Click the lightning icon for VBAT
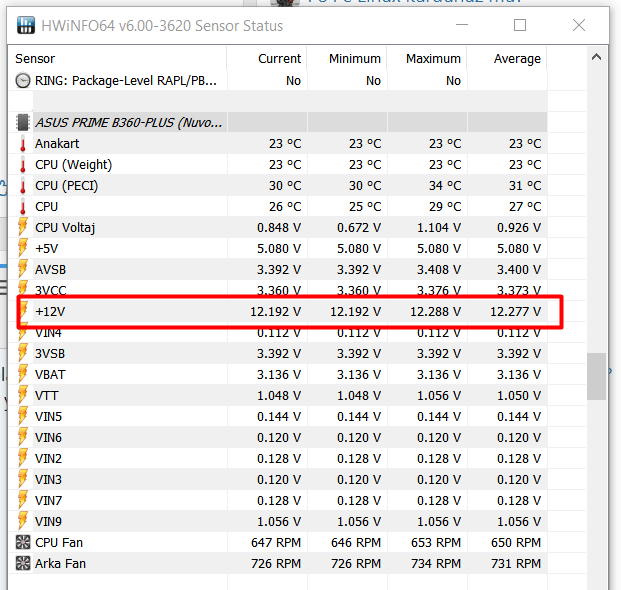Screen dimensions: 621x590 [x=23, y=374]
